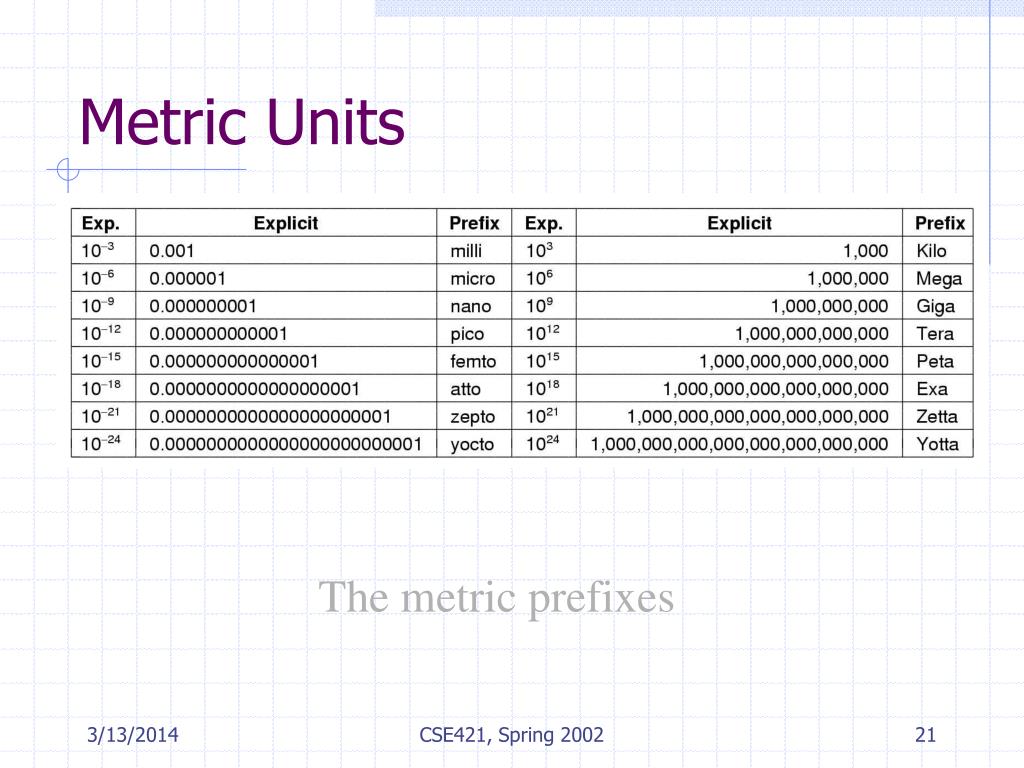Click the explicit value in the Zetta row
This screenshot has height=768, width=1024.
tap(758, 416)
